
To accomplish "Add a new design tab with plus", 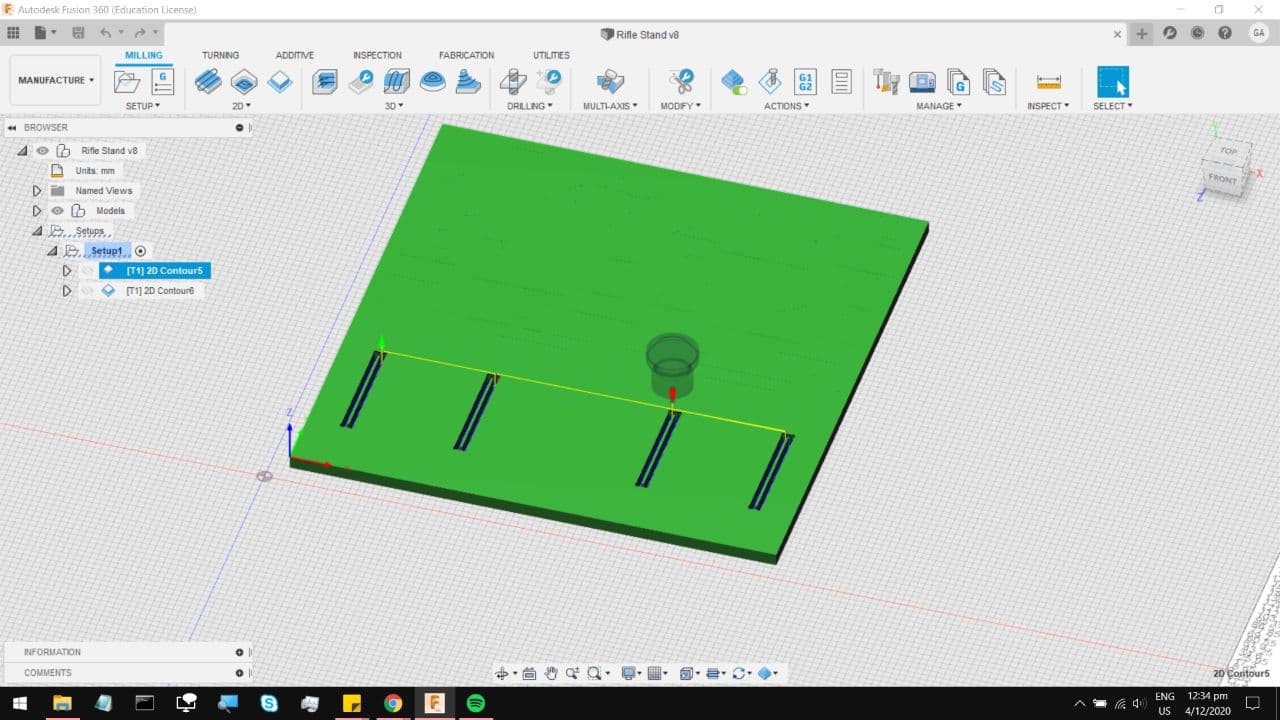I will point(1142,33).
